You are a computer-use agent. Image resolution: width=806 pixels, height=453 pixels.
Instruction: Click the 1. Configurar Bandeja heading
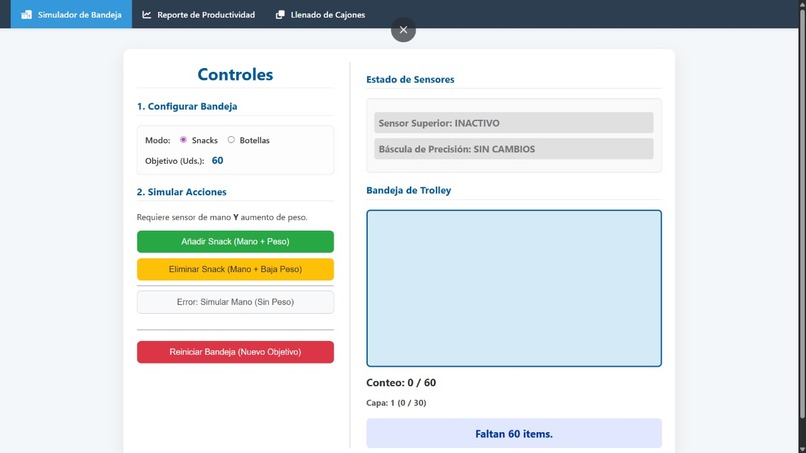point(187,106)
